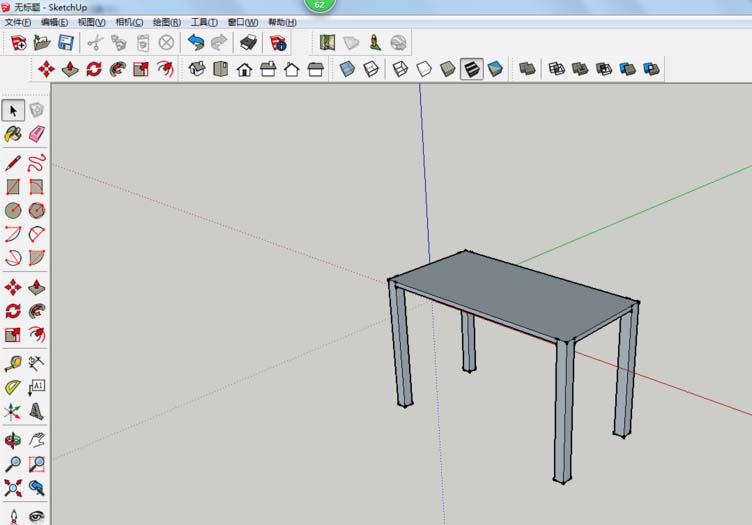Screen dimensions: 752x525
Task: Enable Wireframe face style
Action: pyautogui.click(x=400, y=69)
